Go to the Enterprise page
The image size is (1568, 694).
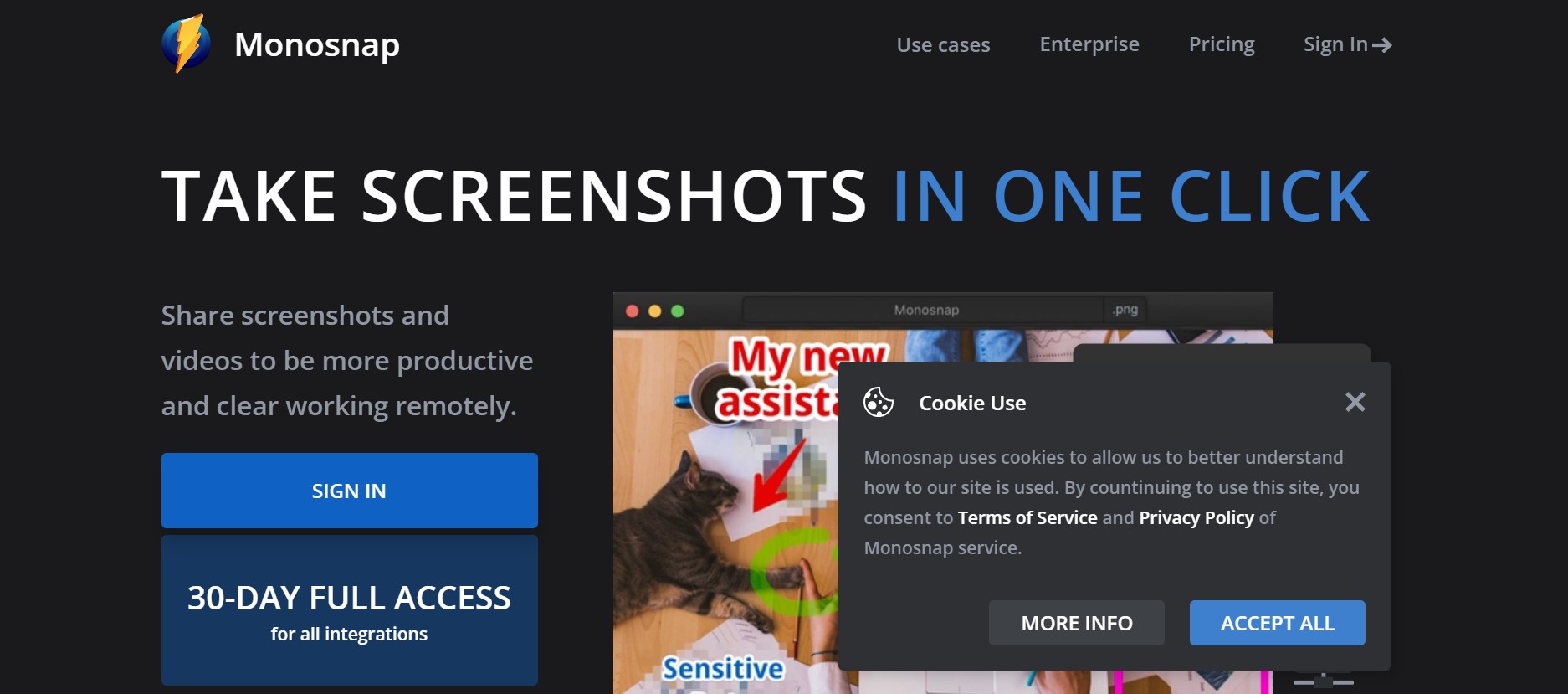(1089, 44)
